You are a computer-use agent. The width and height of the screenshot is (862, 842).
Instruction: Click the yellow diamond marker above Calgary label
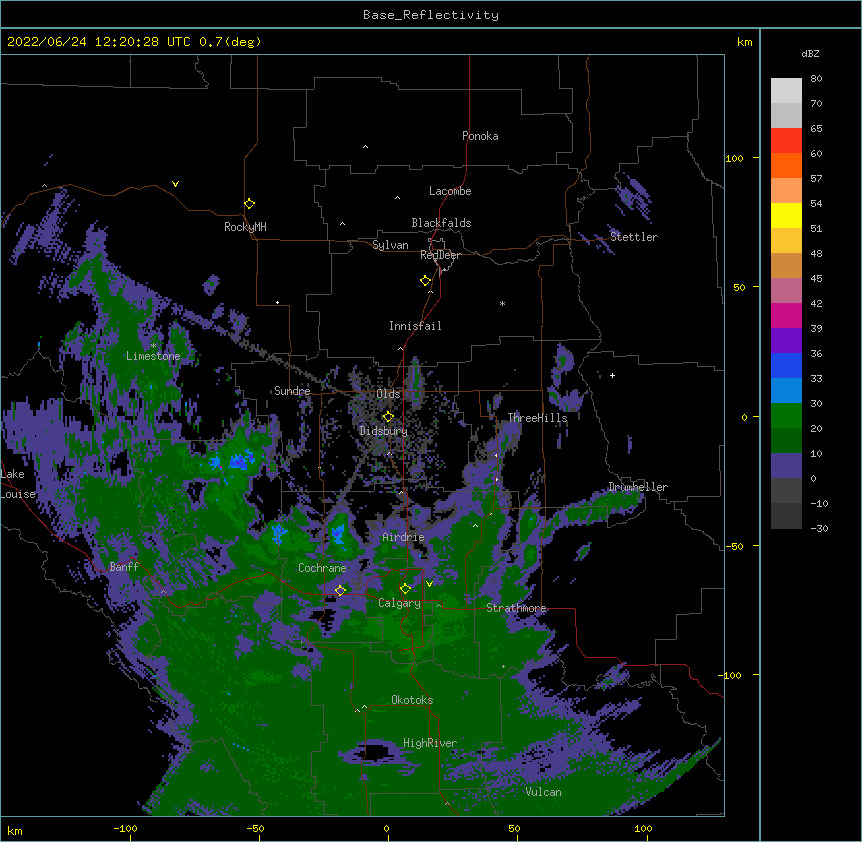point(405,589)
